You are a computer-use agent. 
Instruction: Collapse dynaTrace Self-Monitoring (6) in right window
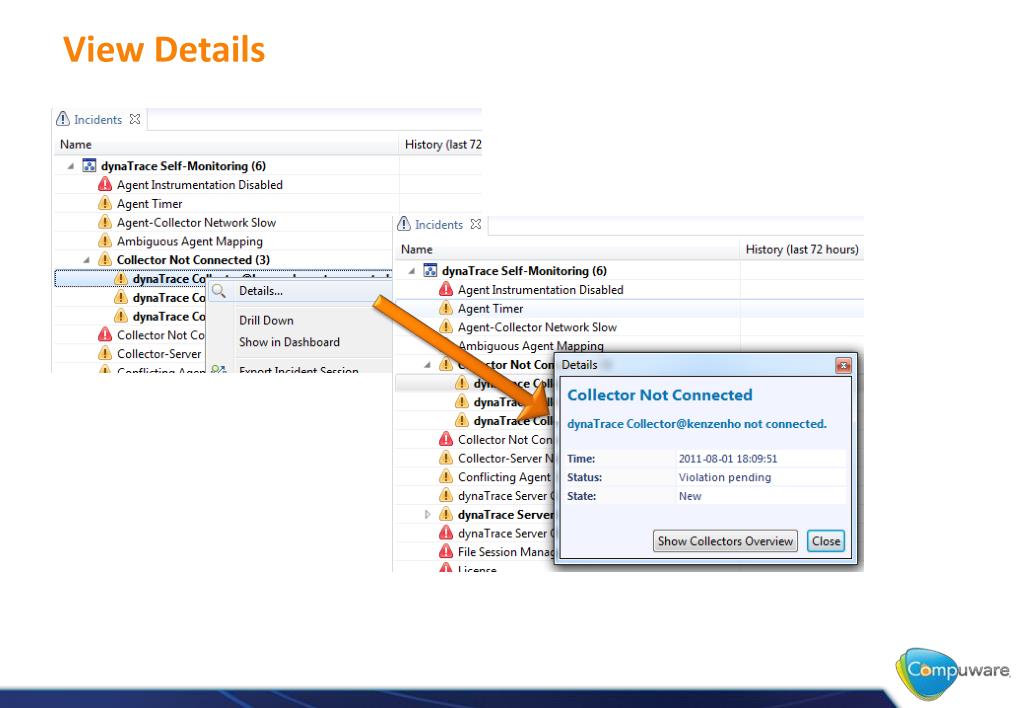412,271
